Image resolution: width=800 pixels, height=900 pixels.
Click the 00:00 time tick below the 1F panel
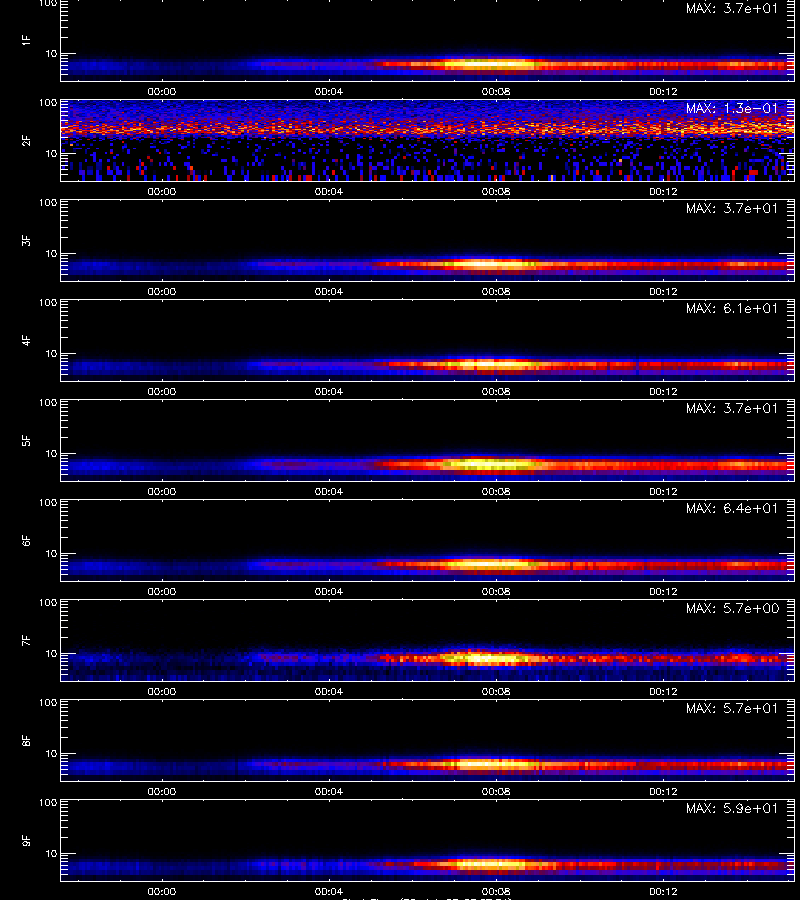pos(162,92)
